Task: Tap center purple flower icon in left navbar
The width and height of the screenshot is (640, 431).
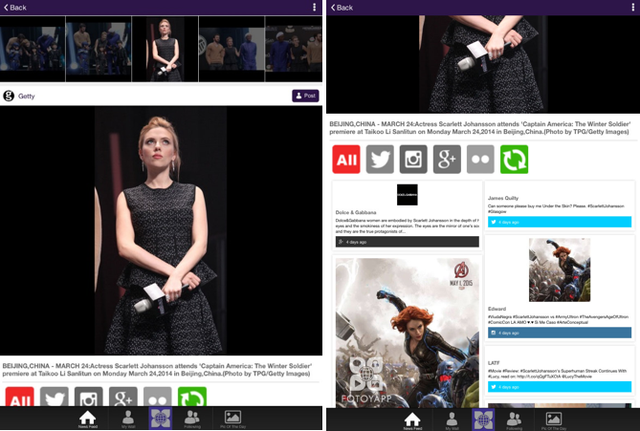Action: pyautogui.click(x=160, y=419)
